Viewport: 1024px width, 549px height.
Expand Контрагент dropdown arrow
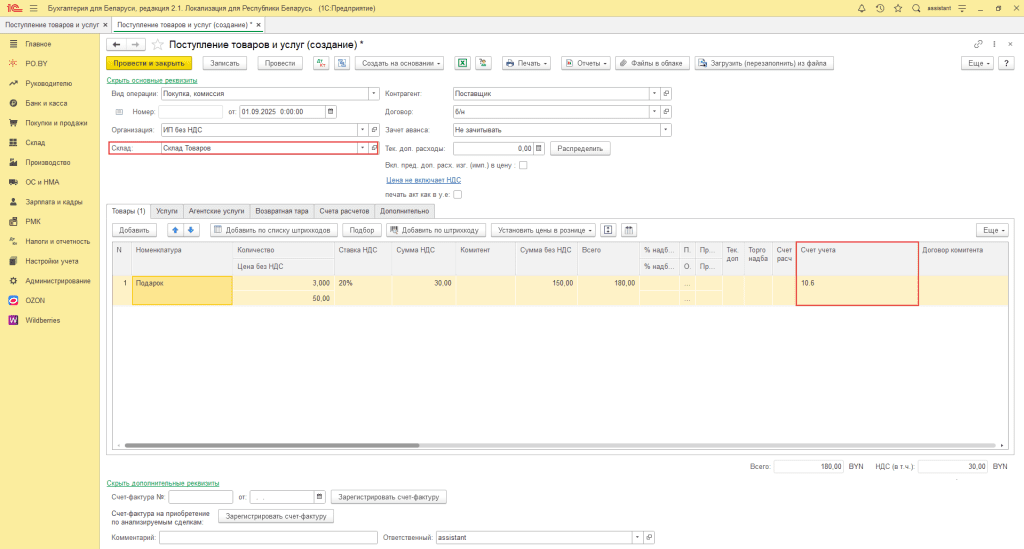(x=654, y=93)
